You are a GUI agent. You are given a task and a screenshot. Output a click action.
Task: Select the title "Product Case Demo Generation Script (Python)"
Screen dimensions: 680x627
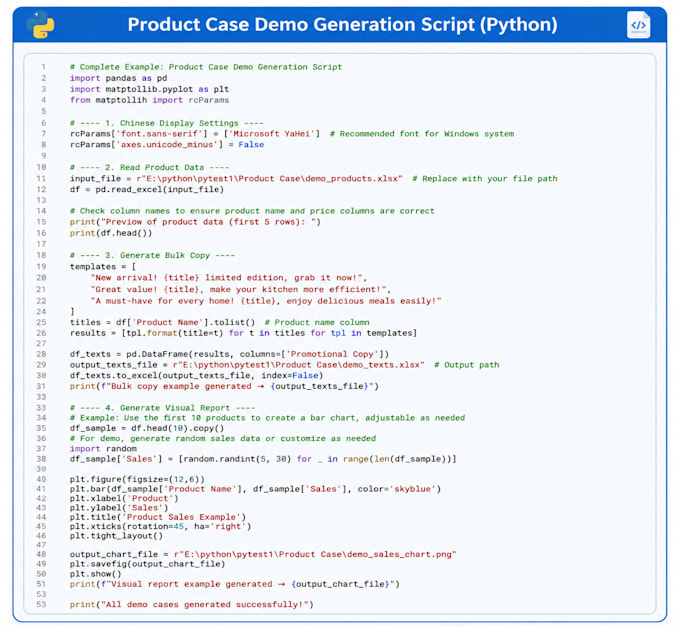click(343, 25)
